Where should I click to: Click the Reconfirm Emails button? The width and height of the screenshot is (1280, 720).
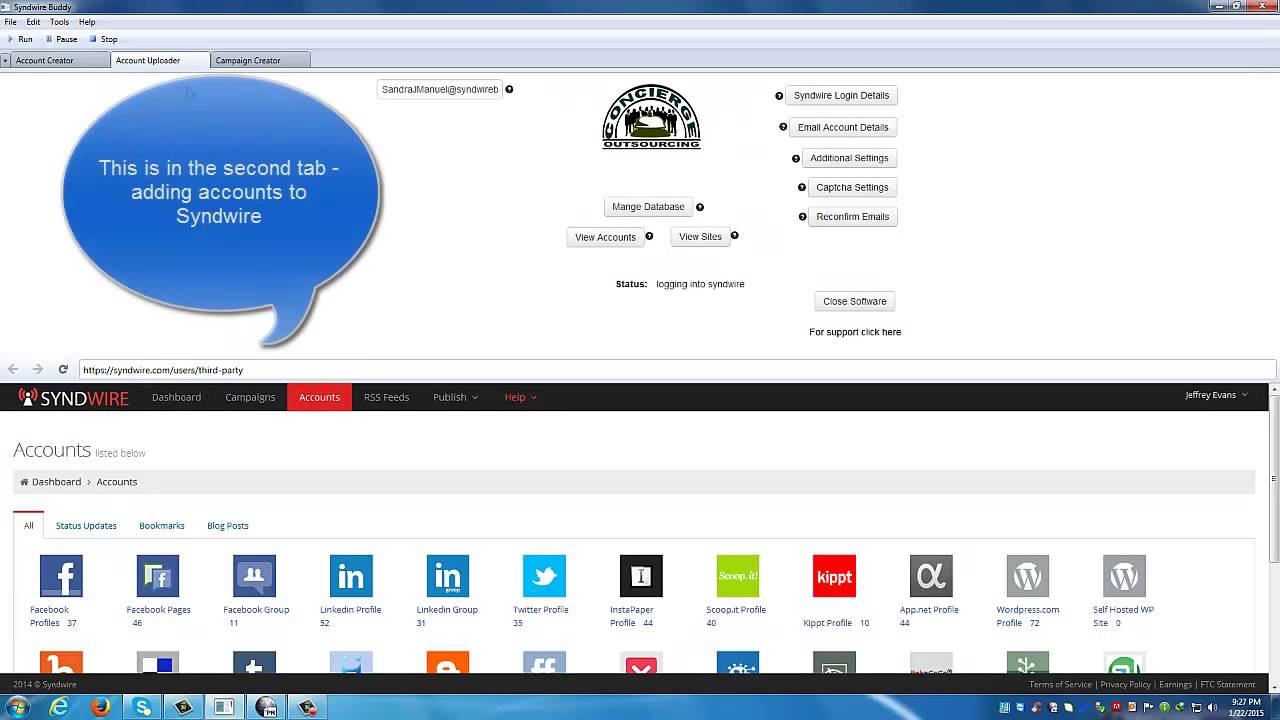[853, 216]
